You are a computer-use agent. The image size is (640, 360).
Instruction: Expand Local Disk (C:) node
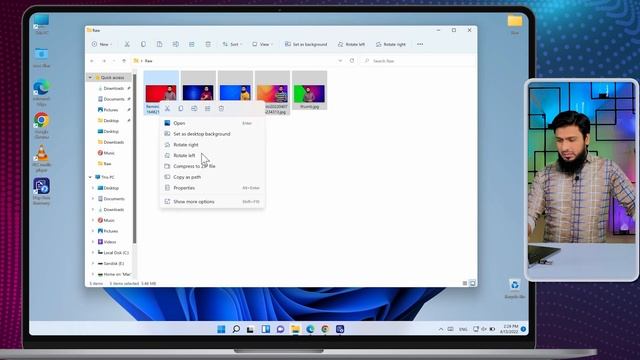point(93,253)
